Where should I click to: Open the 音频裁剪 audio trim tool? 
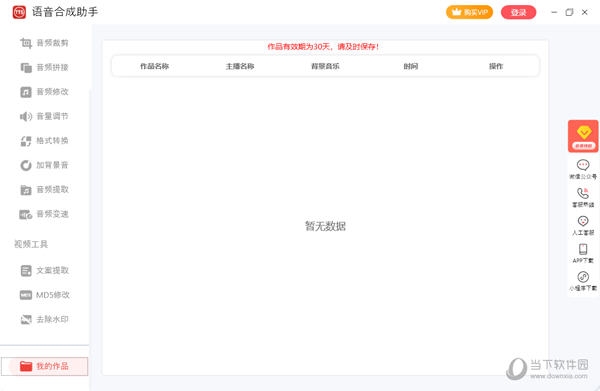[x=44, y=43]
